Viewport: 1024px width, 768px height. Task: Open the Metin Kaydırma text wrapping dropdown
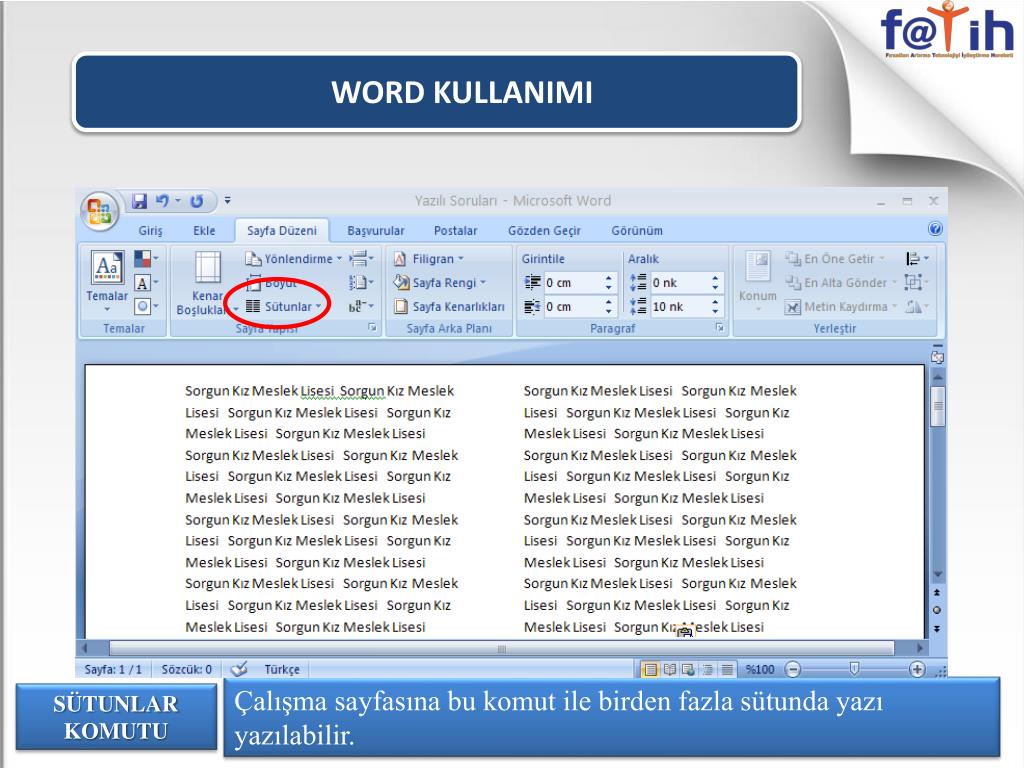842,306
